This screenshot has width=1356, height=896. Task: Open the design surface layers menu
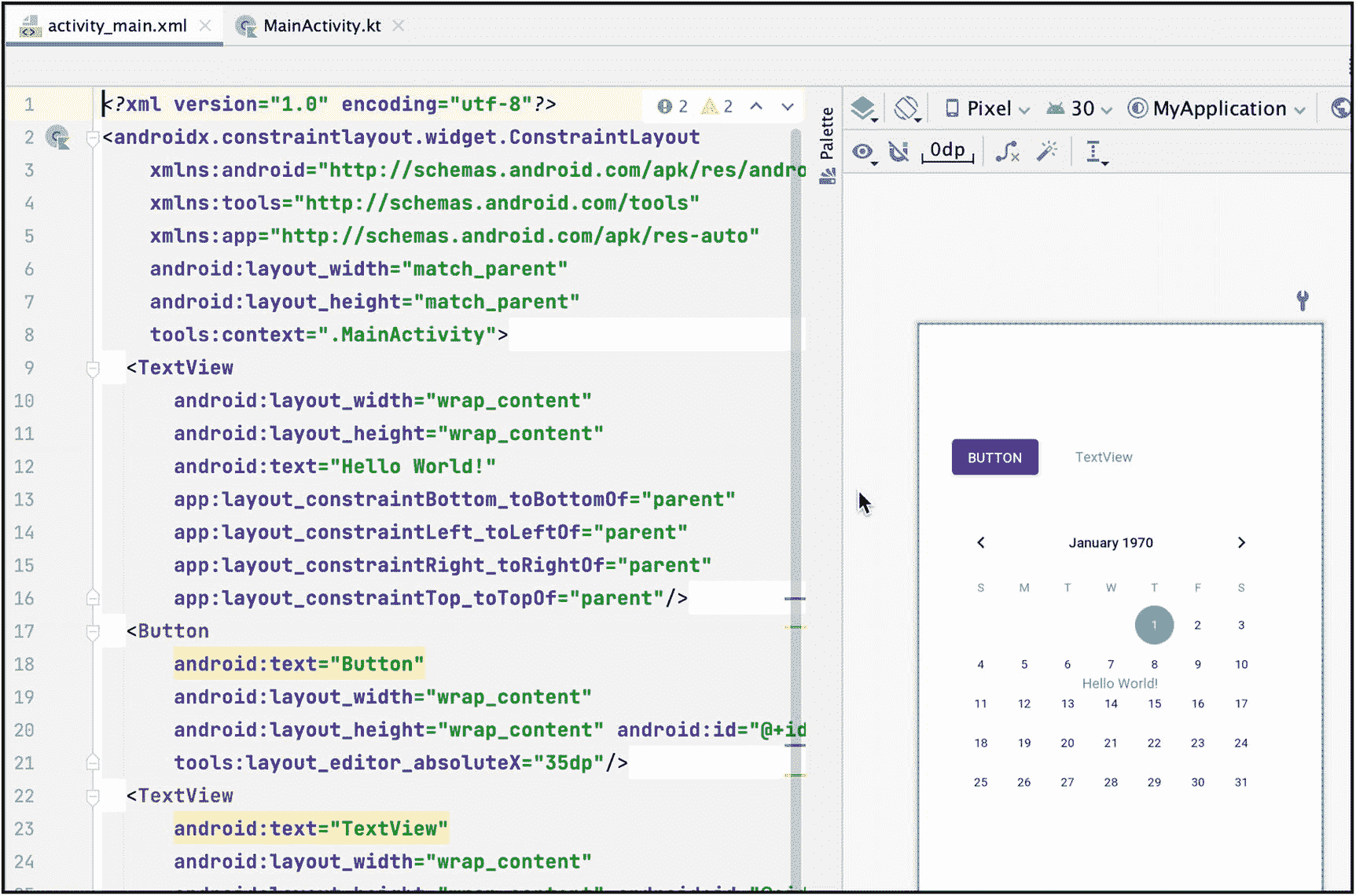click(865, 108)
